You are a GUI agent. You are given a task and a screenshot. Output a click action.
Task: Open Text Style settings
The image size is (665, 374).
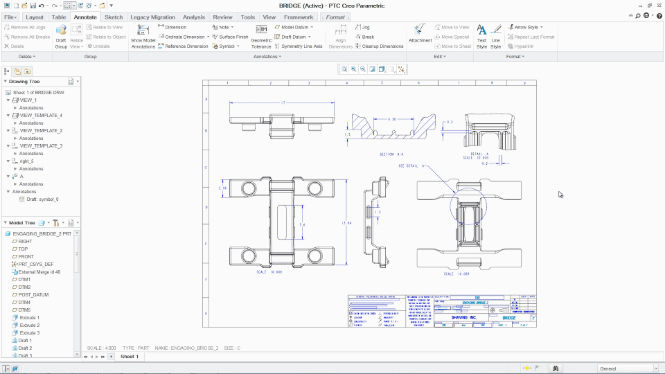click(x=481, y=36)
